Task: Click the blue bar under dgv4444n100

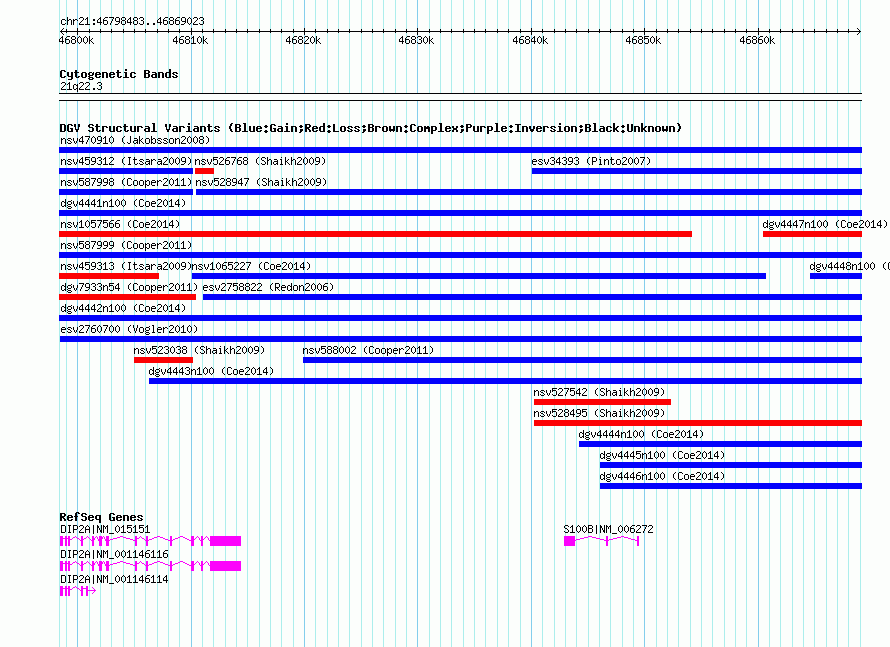Action: (720, 444)
